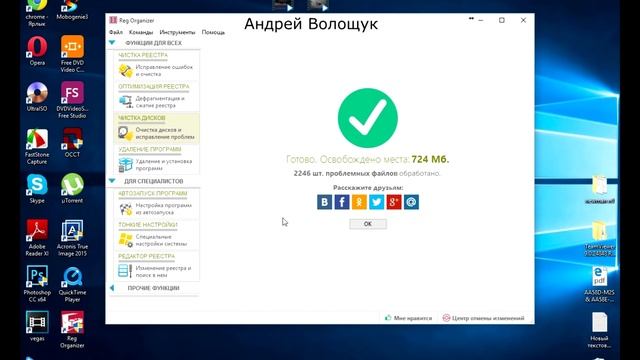Open vegas desktop shortcut
Screen dimensions: 640x360
(37, 326)
